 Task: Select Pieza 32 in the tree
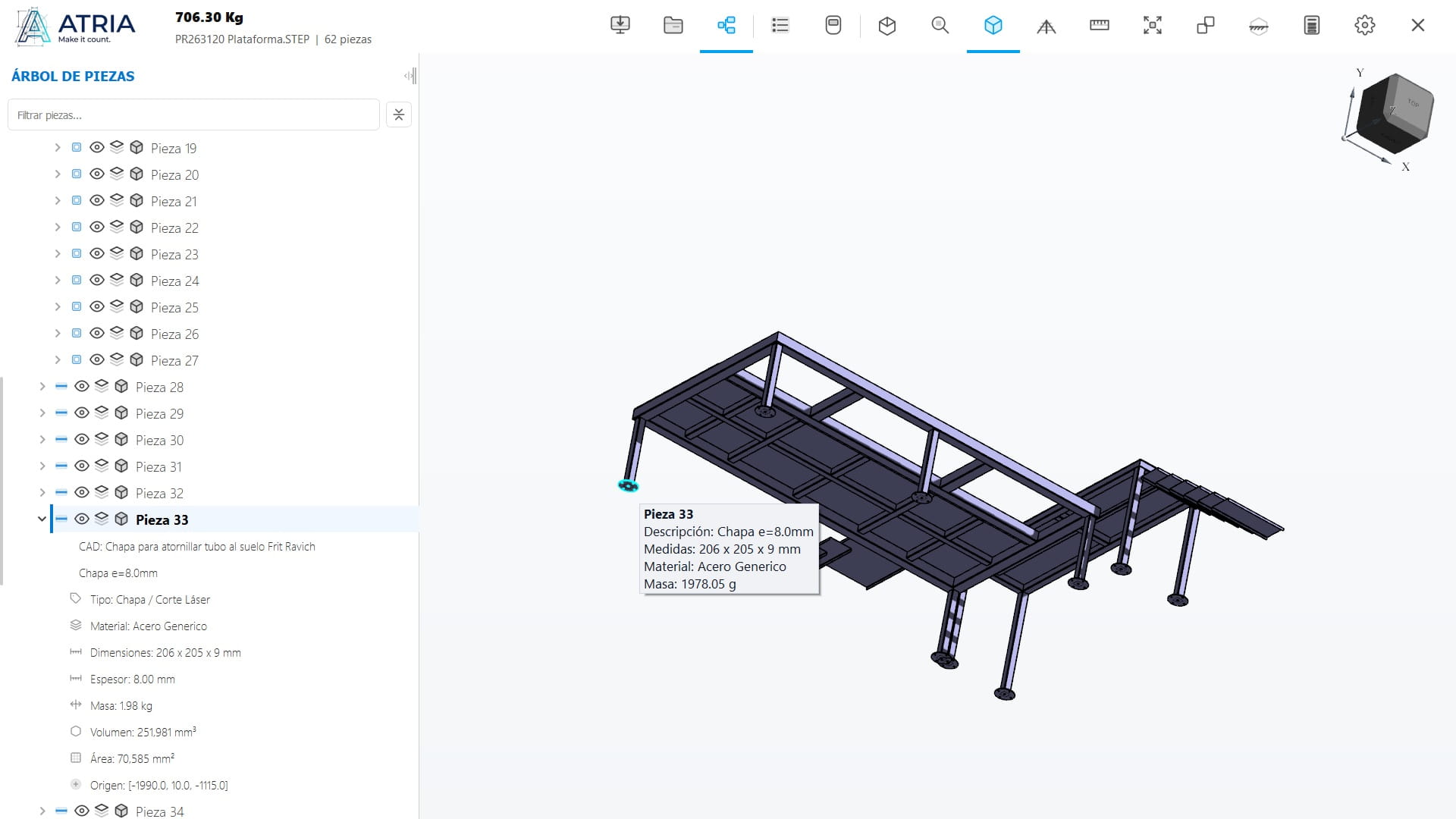tap(159, 493)
